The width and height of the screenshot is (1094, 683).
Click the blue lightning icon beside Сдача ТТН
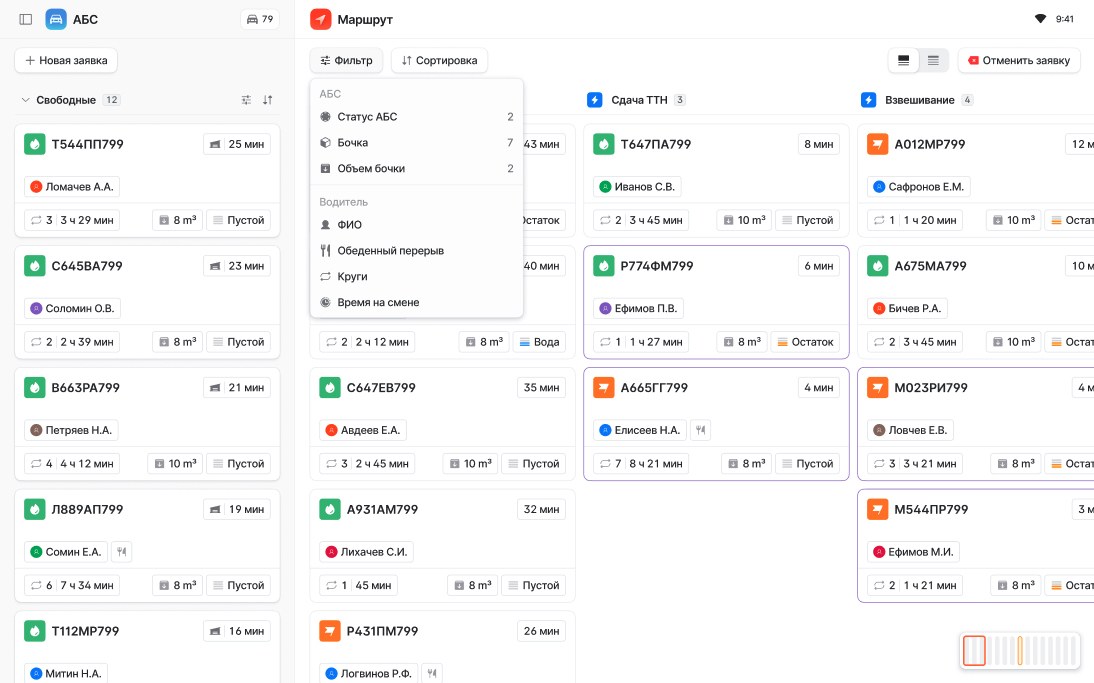point(594,100)
